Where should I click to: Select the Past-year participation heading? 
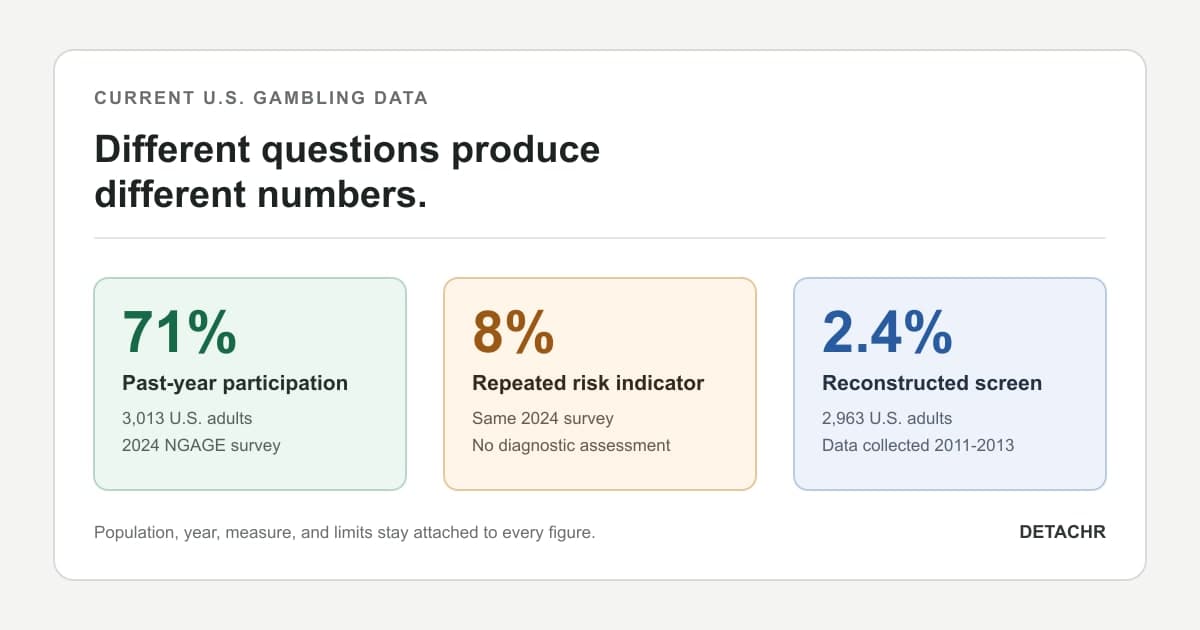235,383
